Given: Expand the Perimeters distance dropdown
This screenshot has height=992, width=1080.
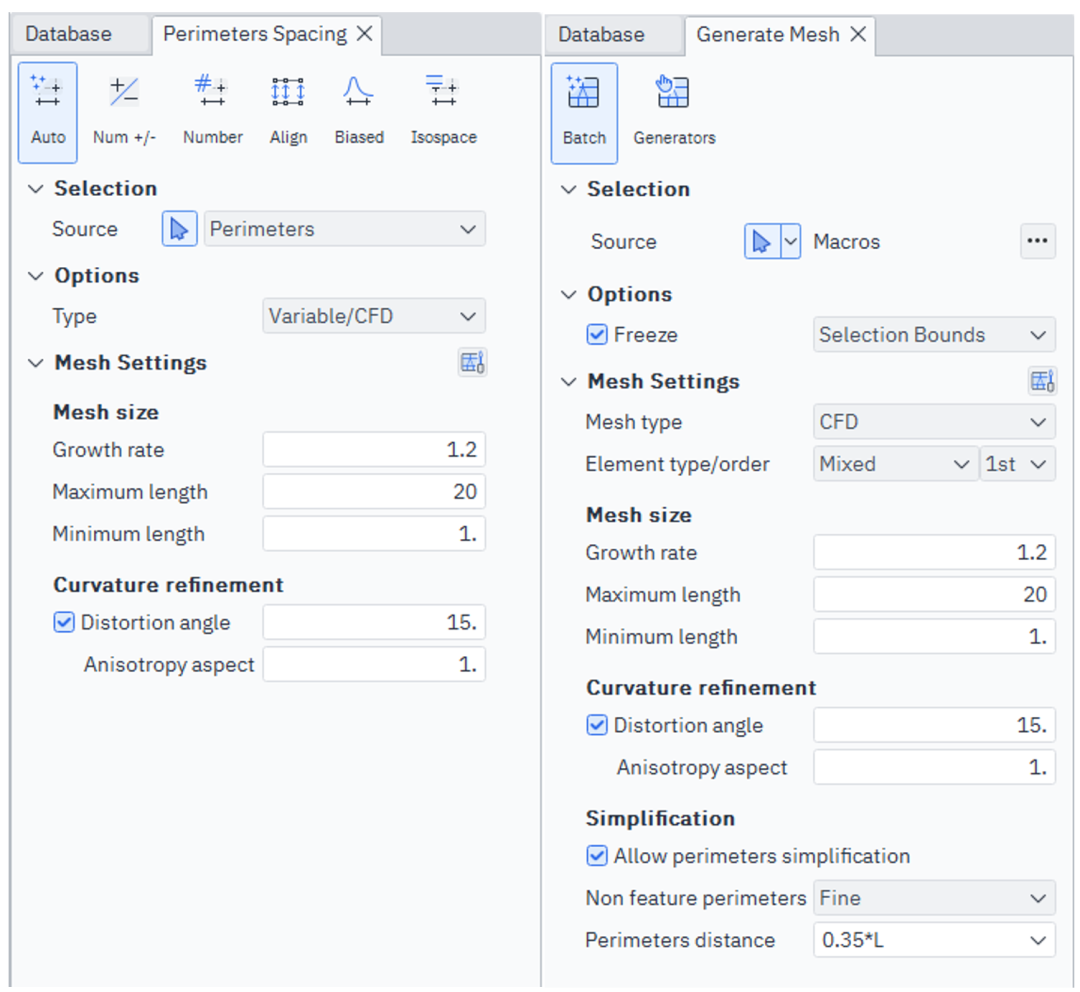Looking at the screenshot, I should click(x=933, y=940).
